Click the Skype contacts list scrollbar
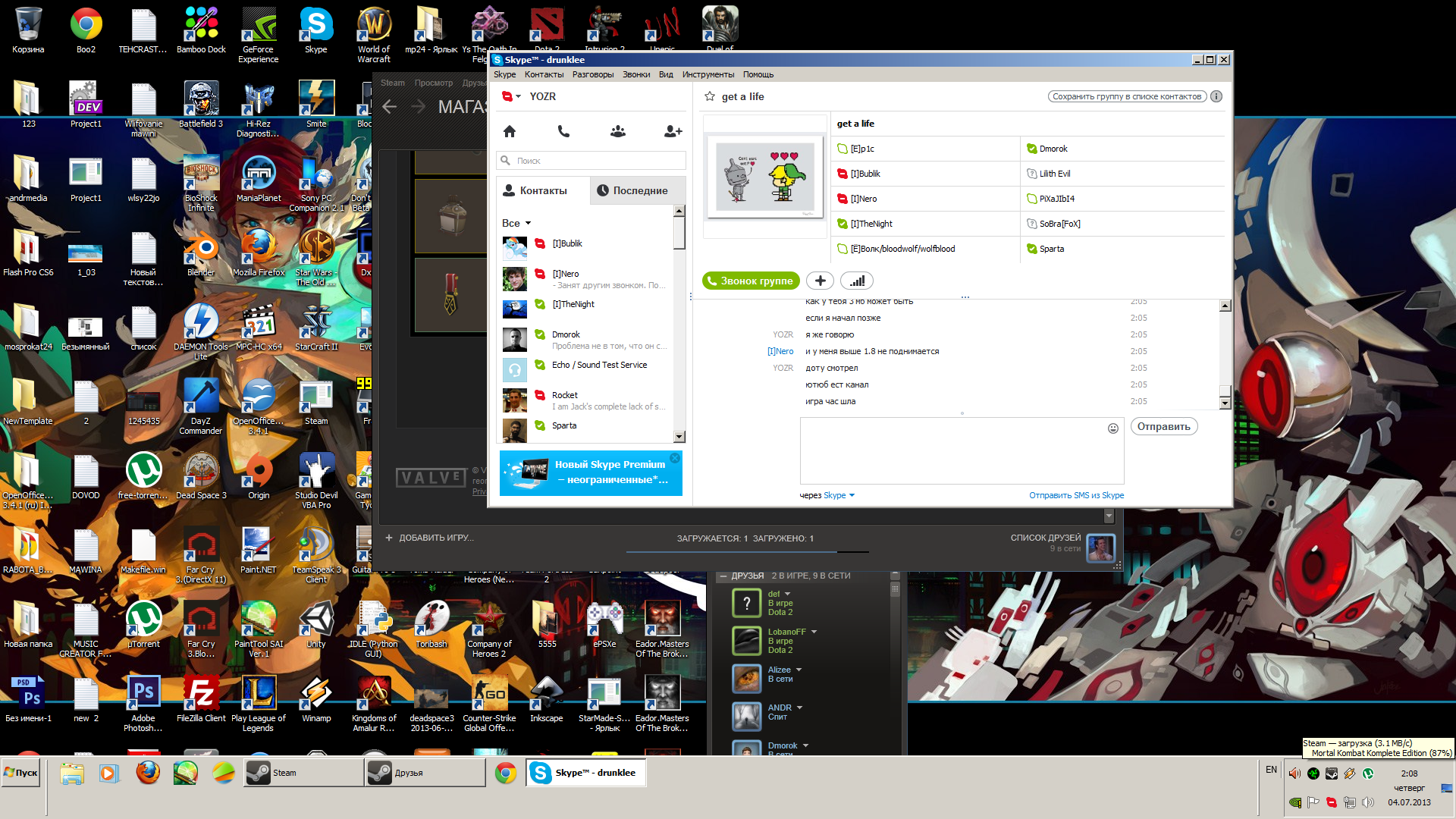 679,325
